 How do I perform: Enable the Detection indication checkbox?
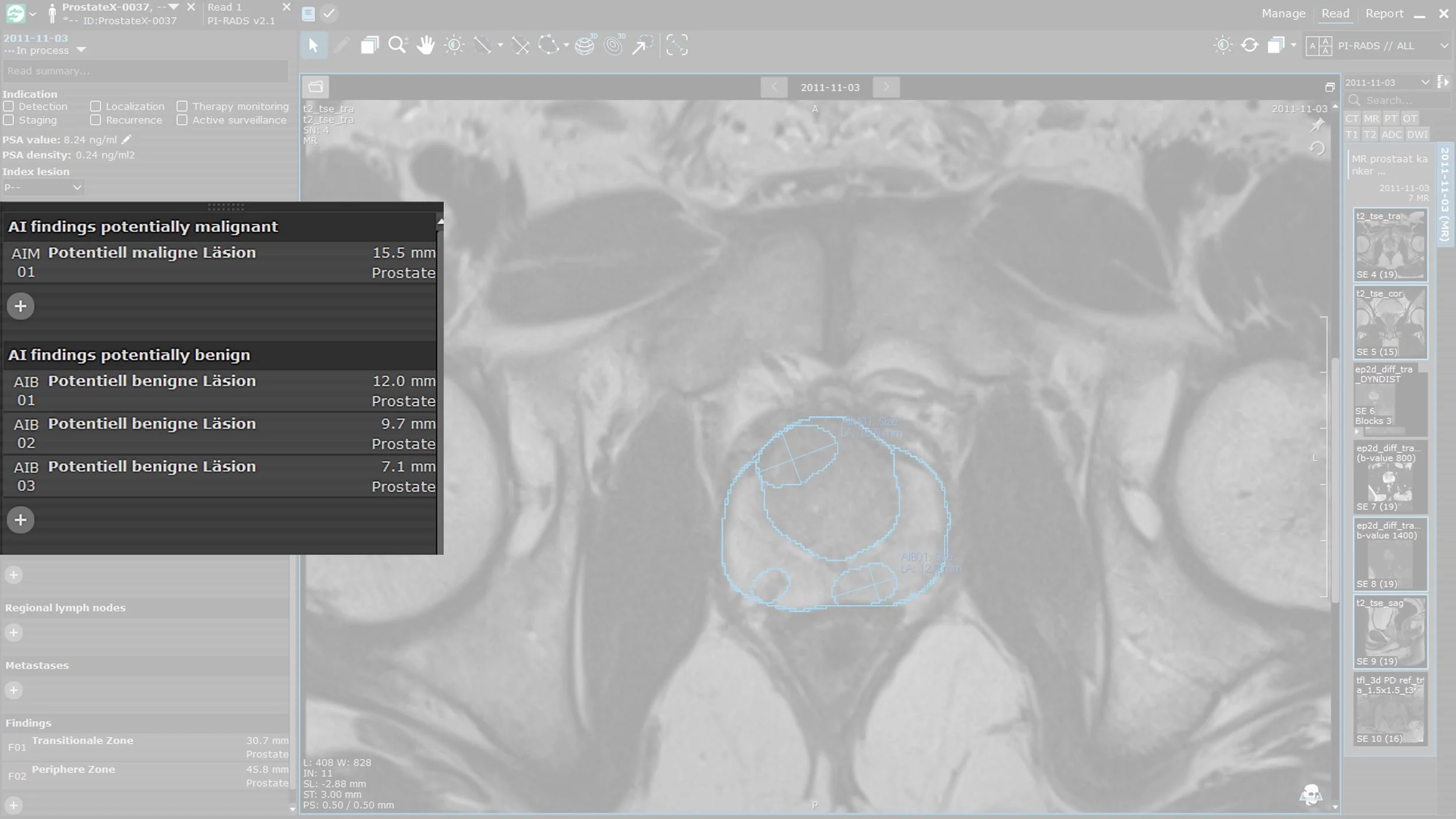(x=9, y=106)
